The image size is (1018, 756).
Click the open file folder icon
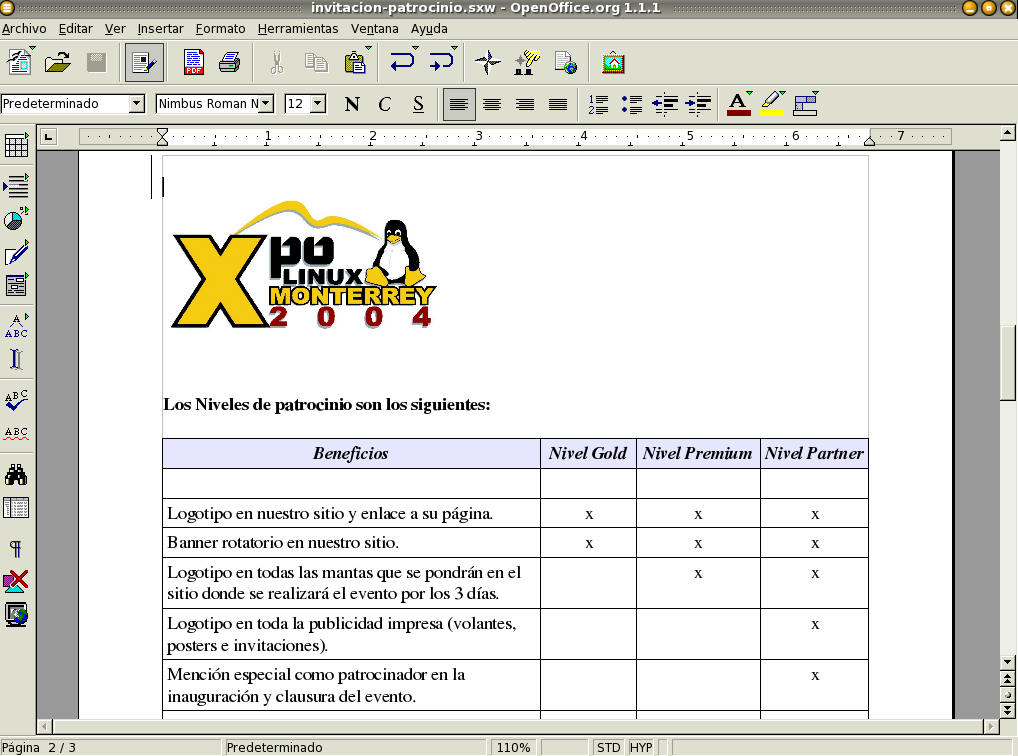point(58,63)
